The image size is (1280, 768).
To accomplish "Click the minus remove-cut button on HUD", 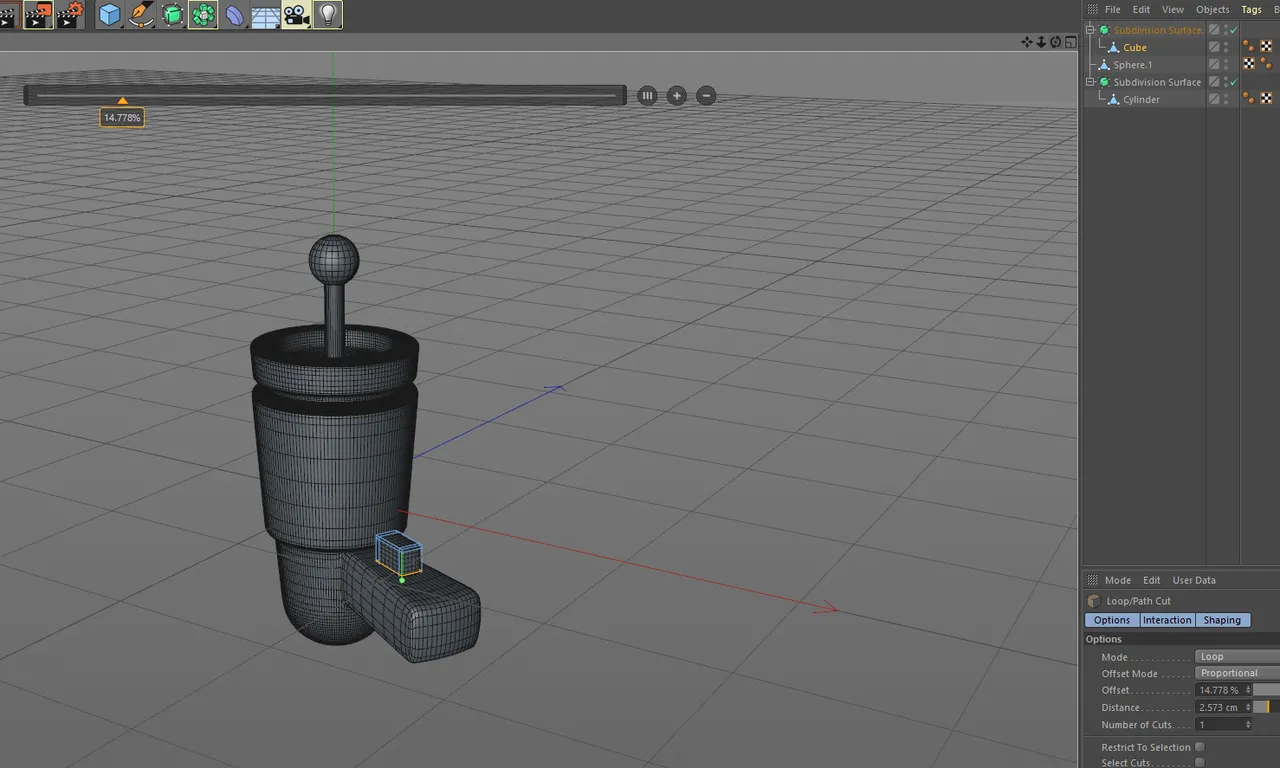I will (706, 96).
